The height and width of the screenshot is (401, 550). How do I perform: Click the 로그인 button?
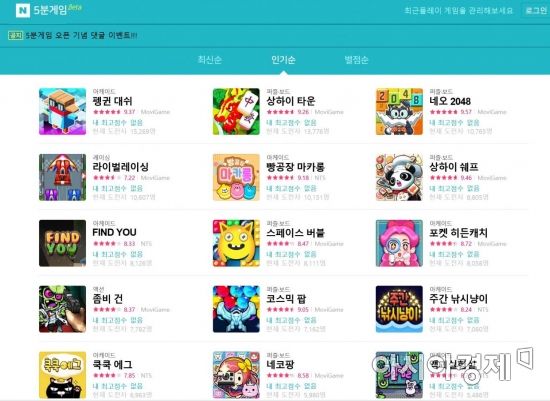[536, 11]
